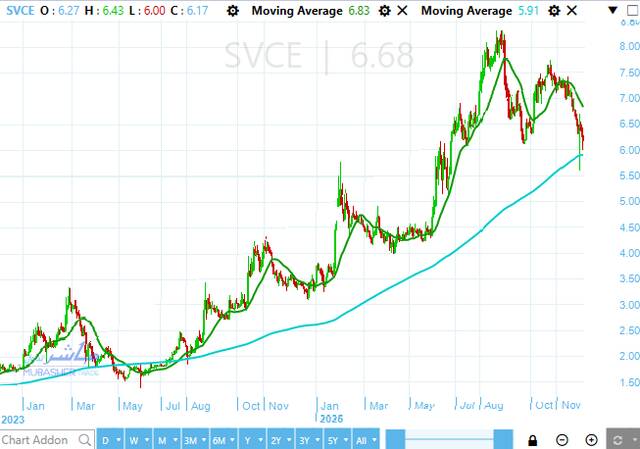The height and width of the screenshot is (449, 640).
Task: Switch to the 3M time range
Action: pyautogui.click(x=190, y=440)
